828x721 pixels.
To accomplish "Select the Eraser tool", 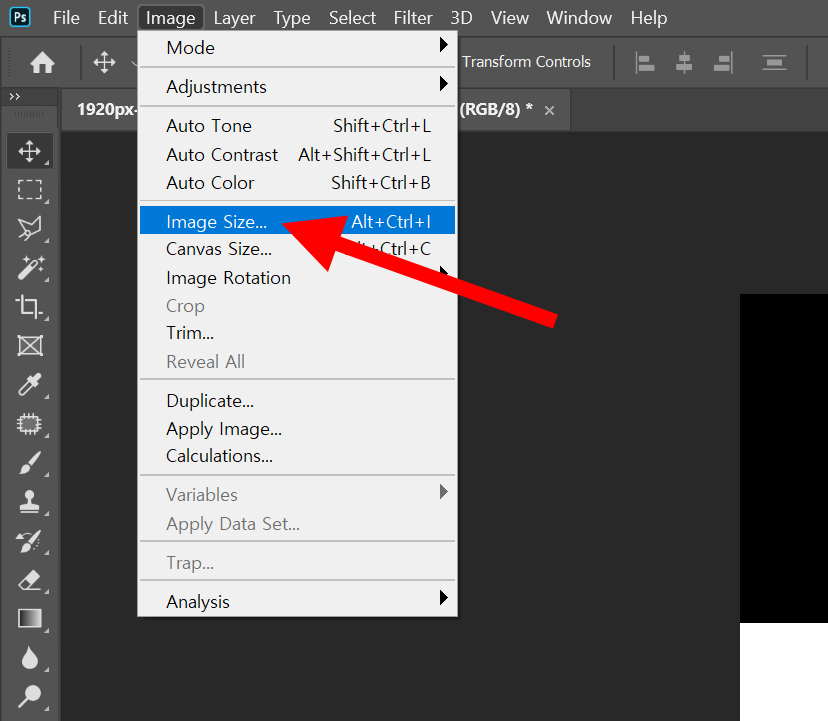I will tap(30, 580).
